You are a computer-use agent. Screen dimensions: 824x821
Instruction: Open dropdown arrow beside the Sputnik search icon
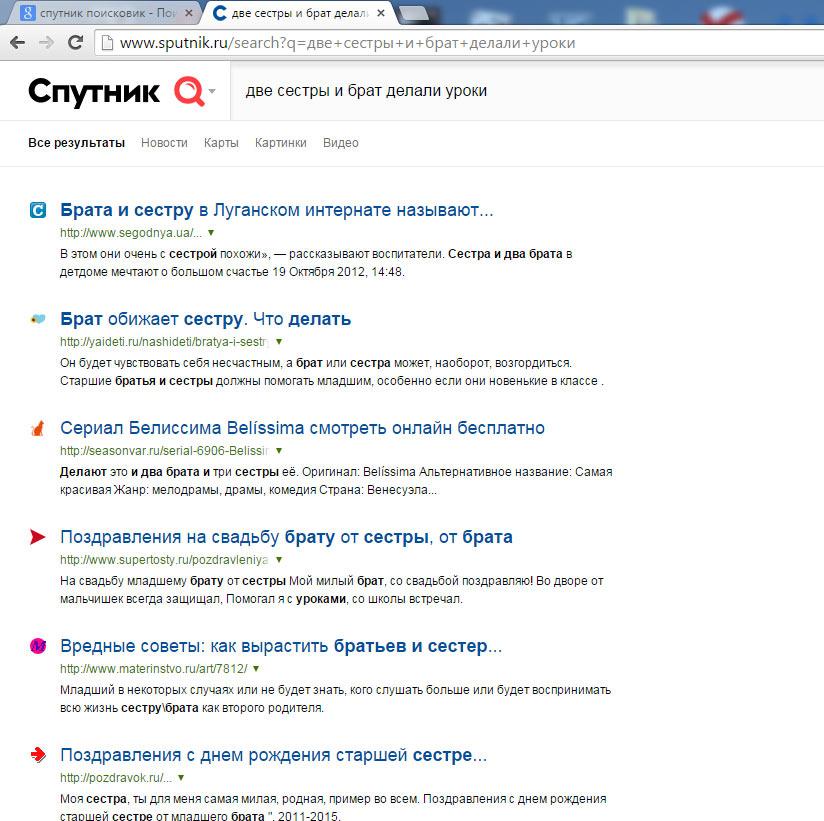click(212, 91)
